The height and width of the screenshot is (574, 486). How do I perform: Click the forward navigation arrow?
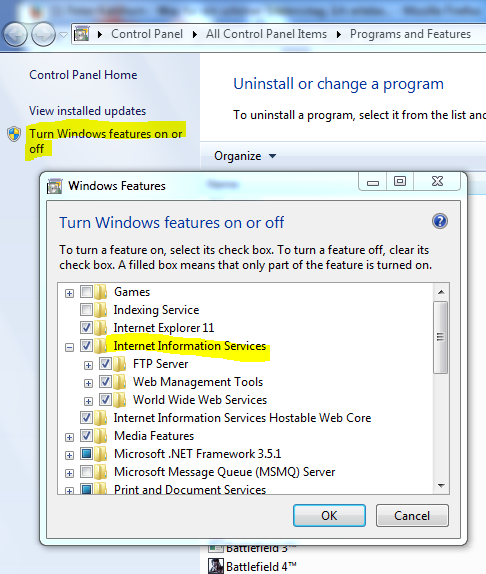[x=43, y=35]
